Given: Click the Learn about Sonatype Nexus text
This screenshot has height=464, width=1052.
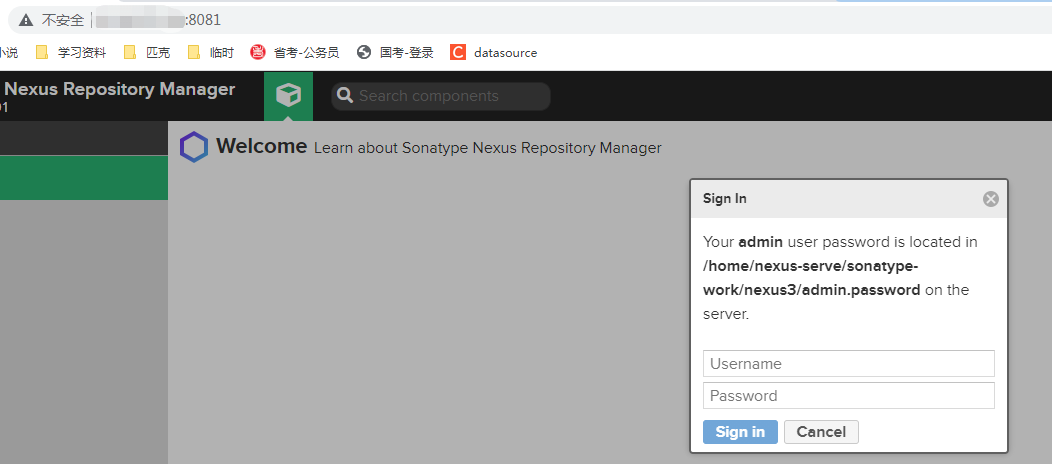Looking at the screenshot, I should [x=488, y=148].
